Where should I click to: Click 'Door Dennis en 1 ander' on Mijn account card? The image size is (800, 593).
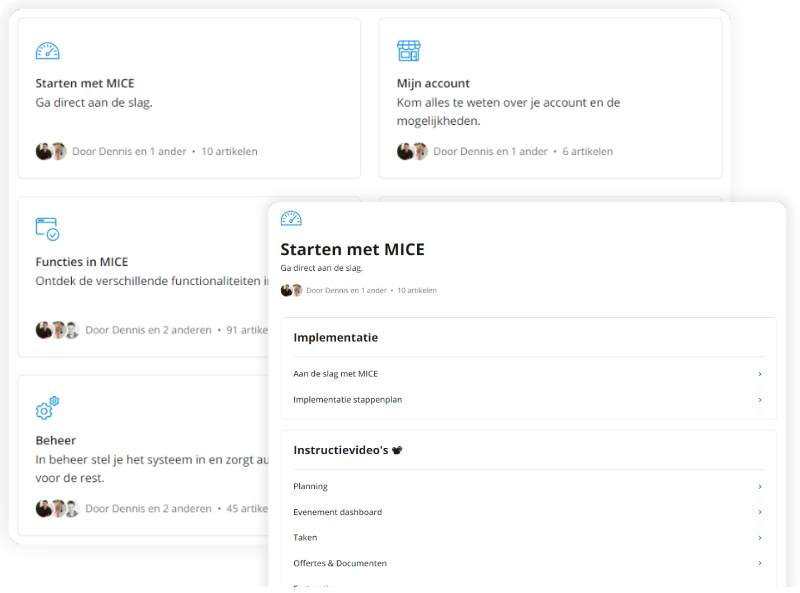pyautogui.click(x=490, y=151)
